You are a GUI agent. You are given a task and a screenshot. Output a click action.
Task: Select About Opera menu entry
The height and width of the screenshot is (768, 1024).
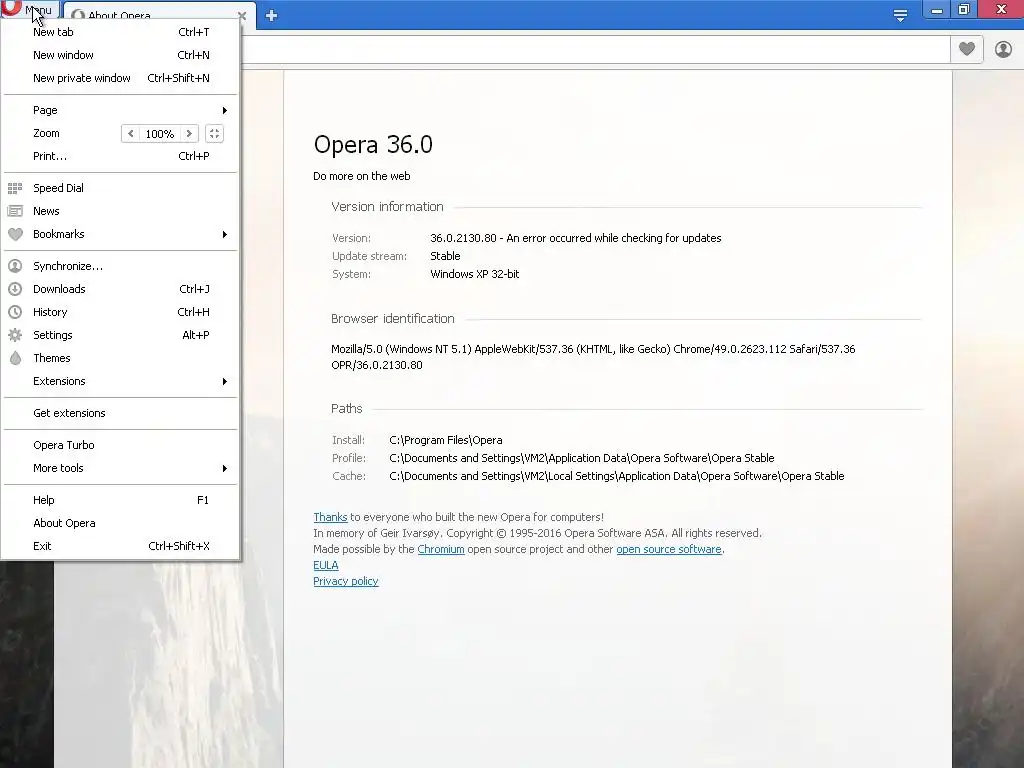click(x=121, y=523)
